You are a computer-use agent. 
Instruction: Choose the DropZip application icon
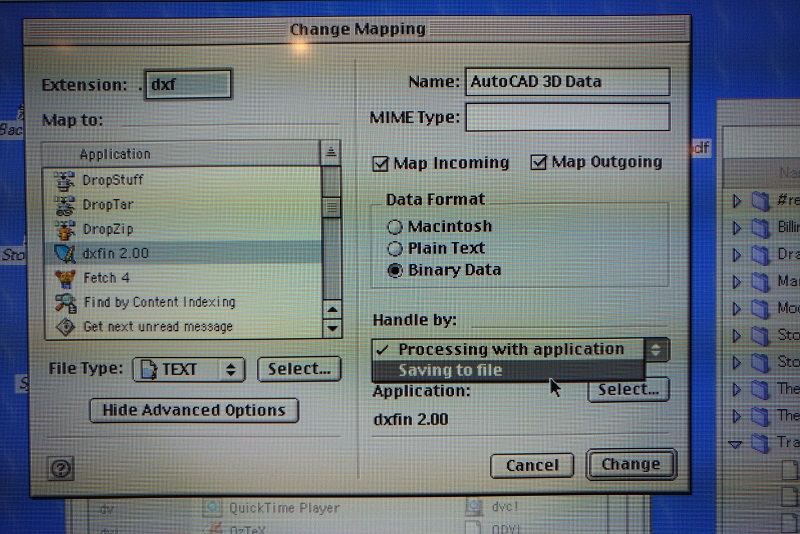64,230
